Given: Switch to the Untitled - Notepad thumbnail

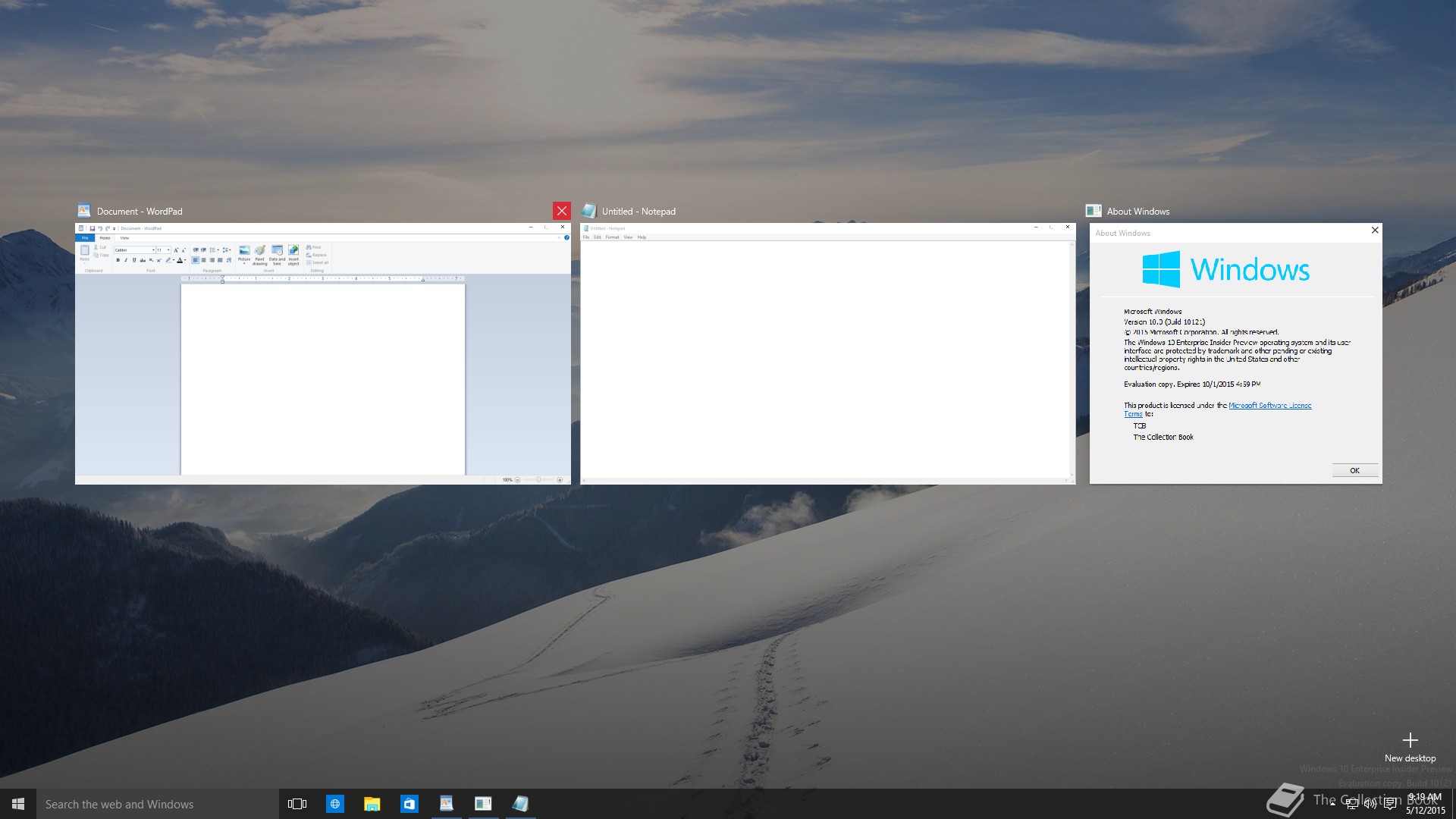Looking at the screenshot, I should (x=827, y=353).
